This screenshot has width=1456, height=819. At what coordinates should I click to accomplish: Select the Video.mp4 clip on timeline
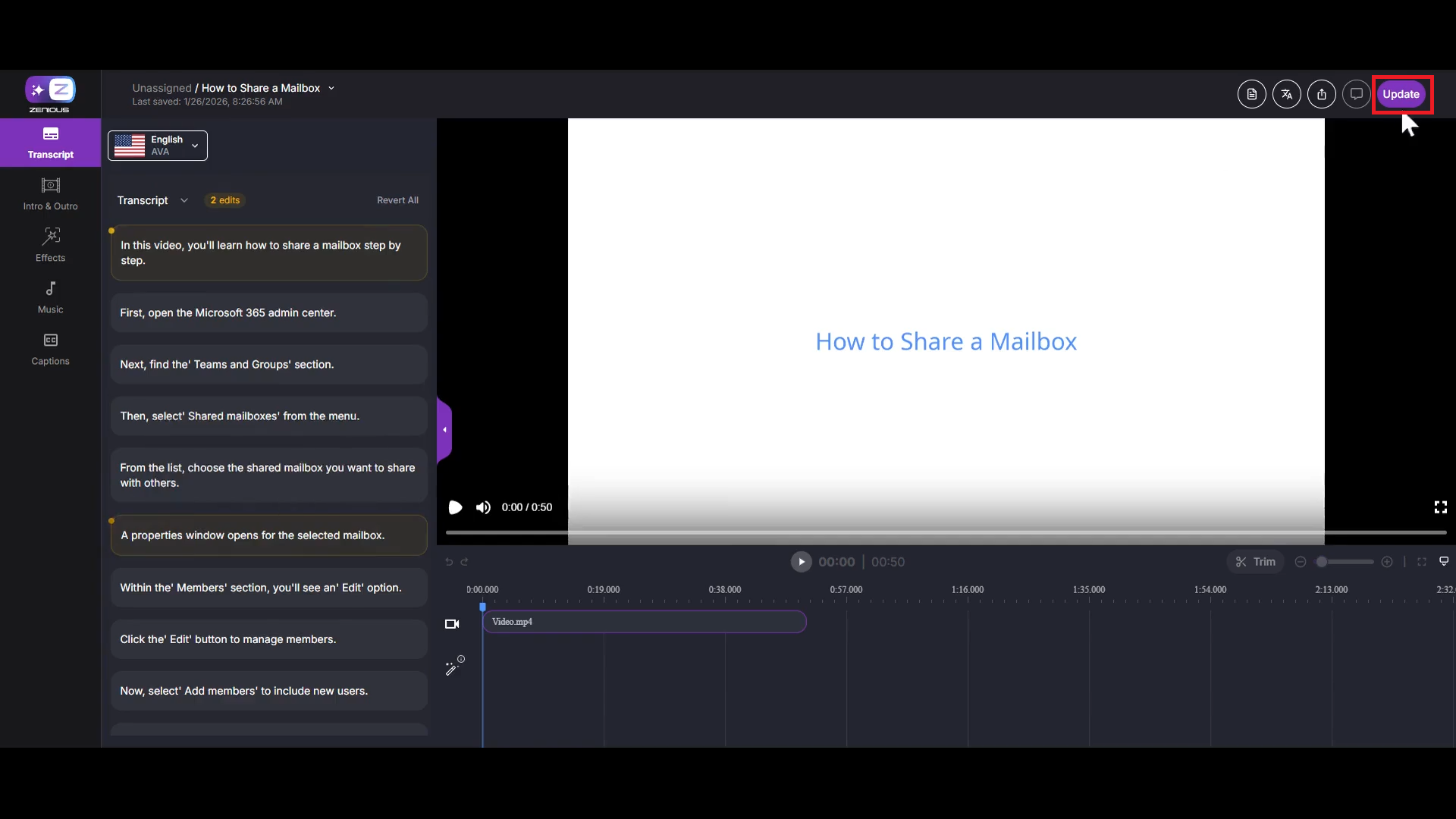(x=644, y=622)
